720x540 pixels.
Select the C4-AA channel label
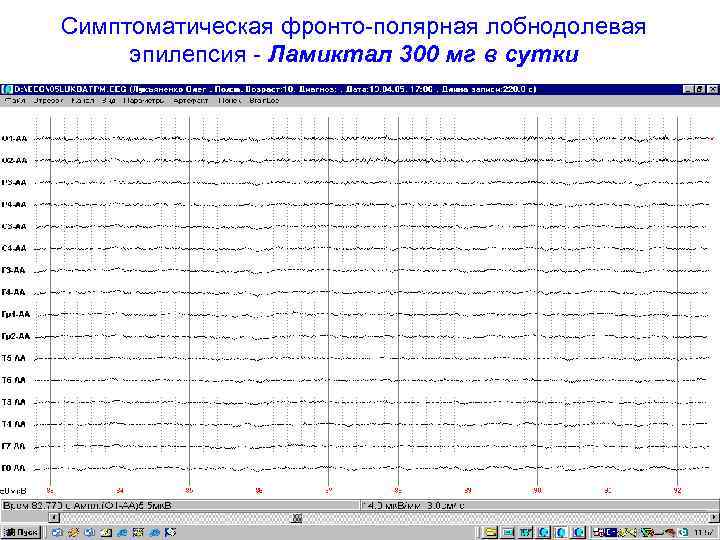(x=14, y=248)
